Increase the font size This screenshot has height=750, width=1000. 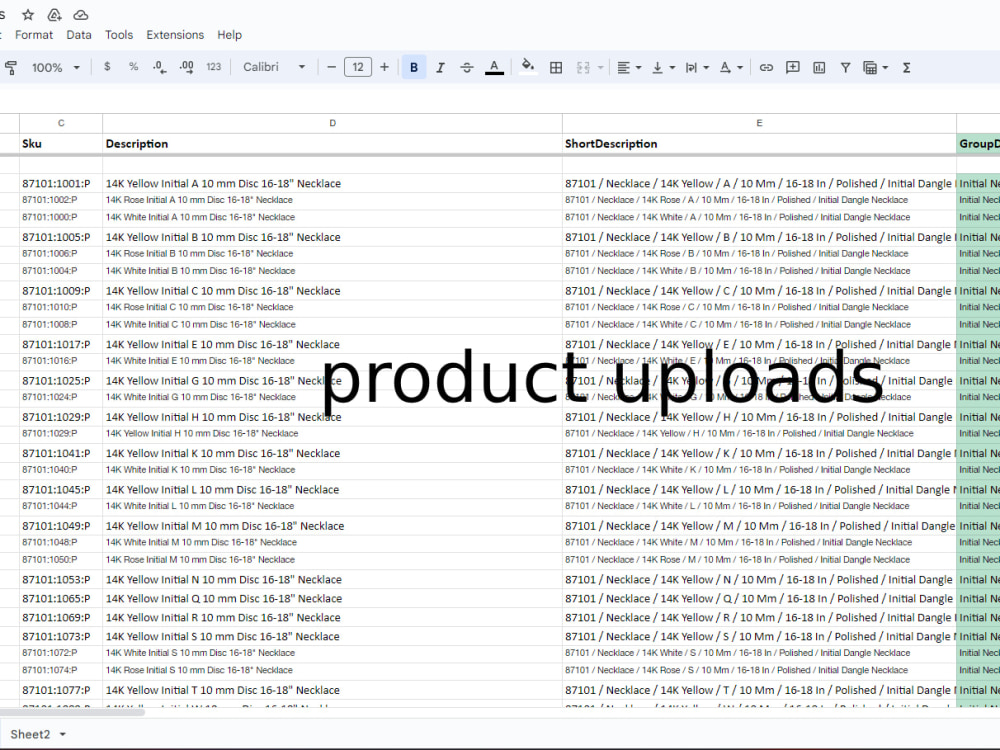(384, 67)
